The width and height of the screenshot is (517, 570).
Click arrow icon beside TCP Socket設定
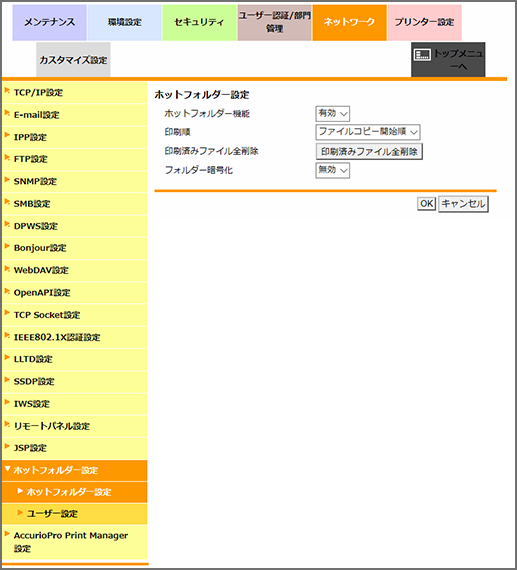7,313
